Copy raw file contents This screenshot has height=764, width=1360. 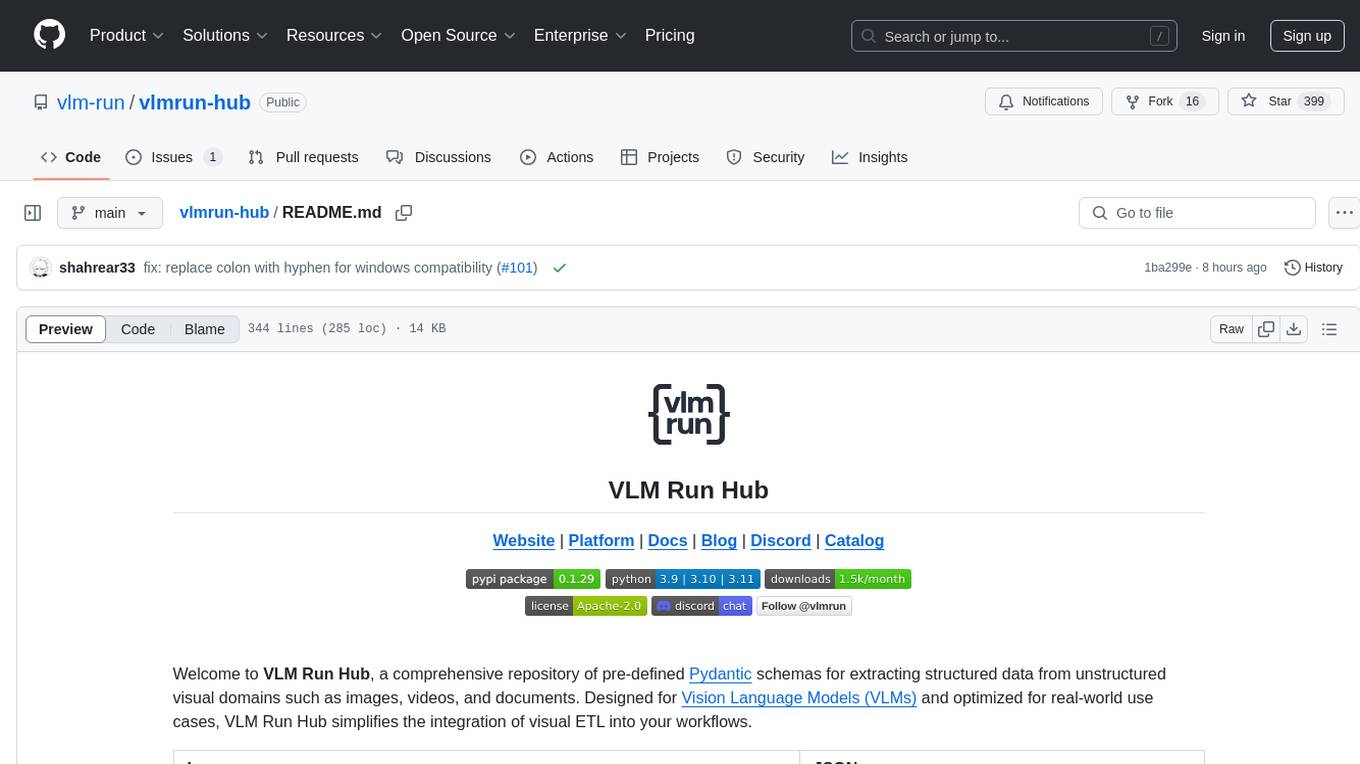pos(1266,329)
